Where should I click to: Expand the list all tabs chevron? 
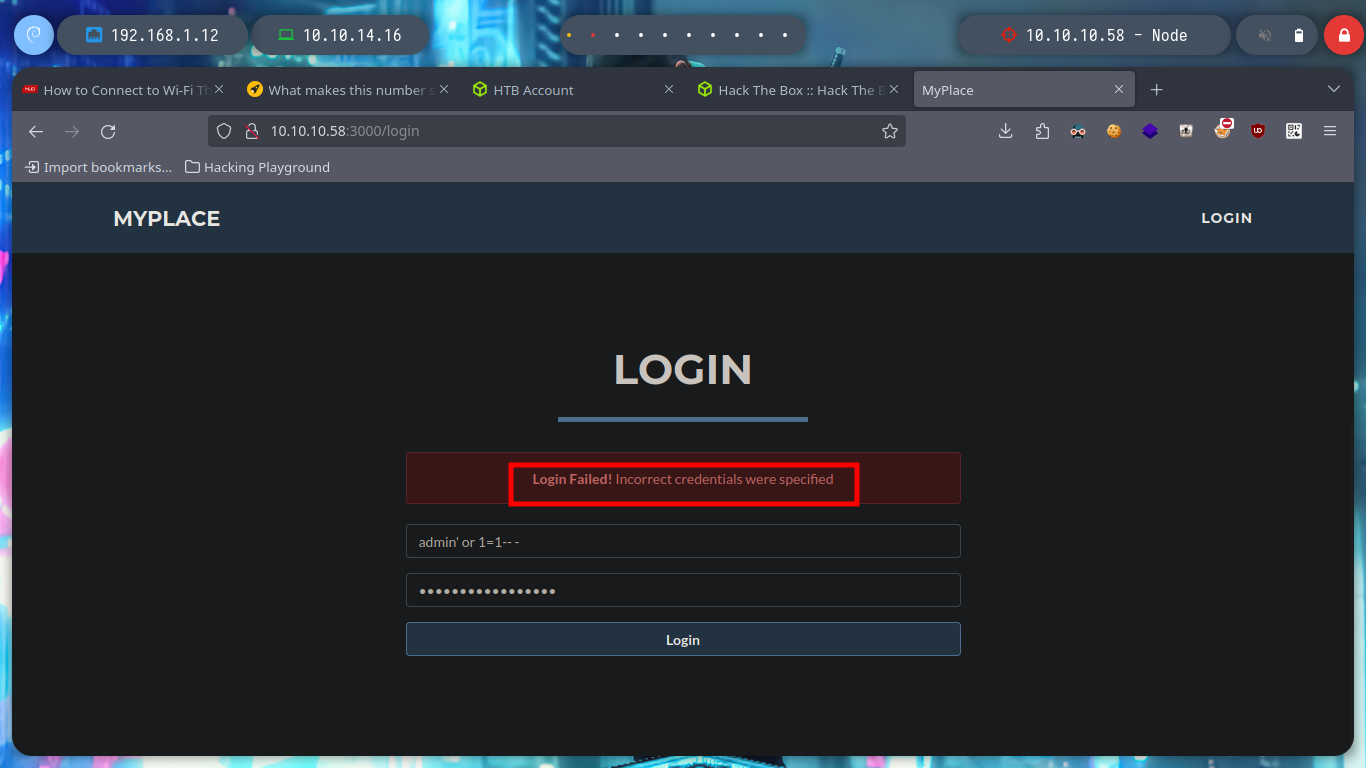point(1333,89)
